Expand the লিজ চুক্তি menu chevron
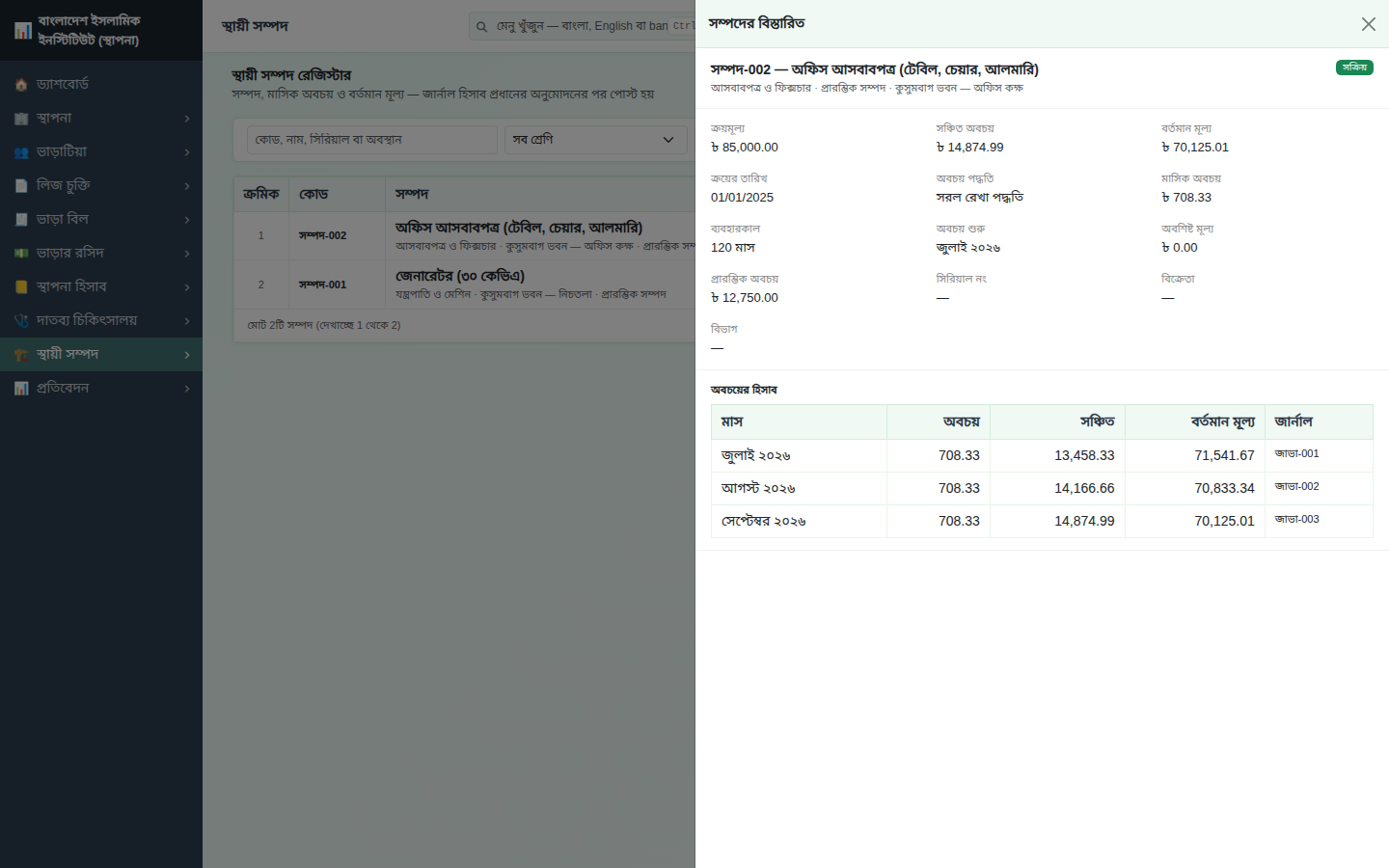 [x=187, y=186]
